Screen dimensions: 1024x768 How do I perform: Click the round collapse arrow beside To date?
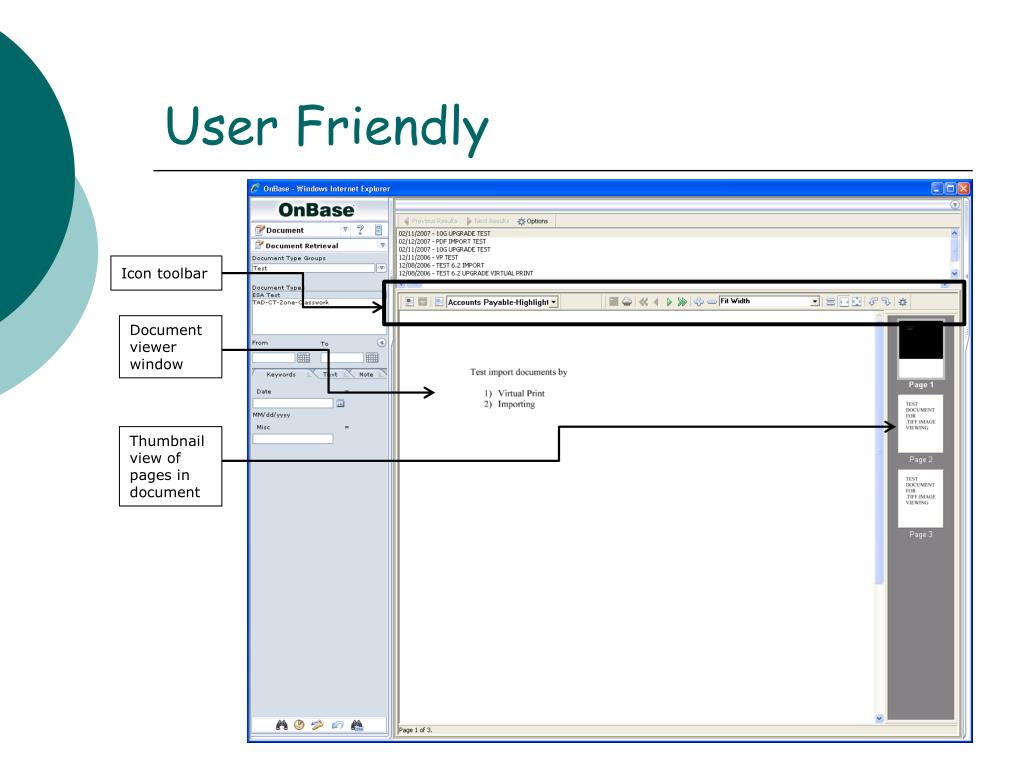click(x=381, y=342)
